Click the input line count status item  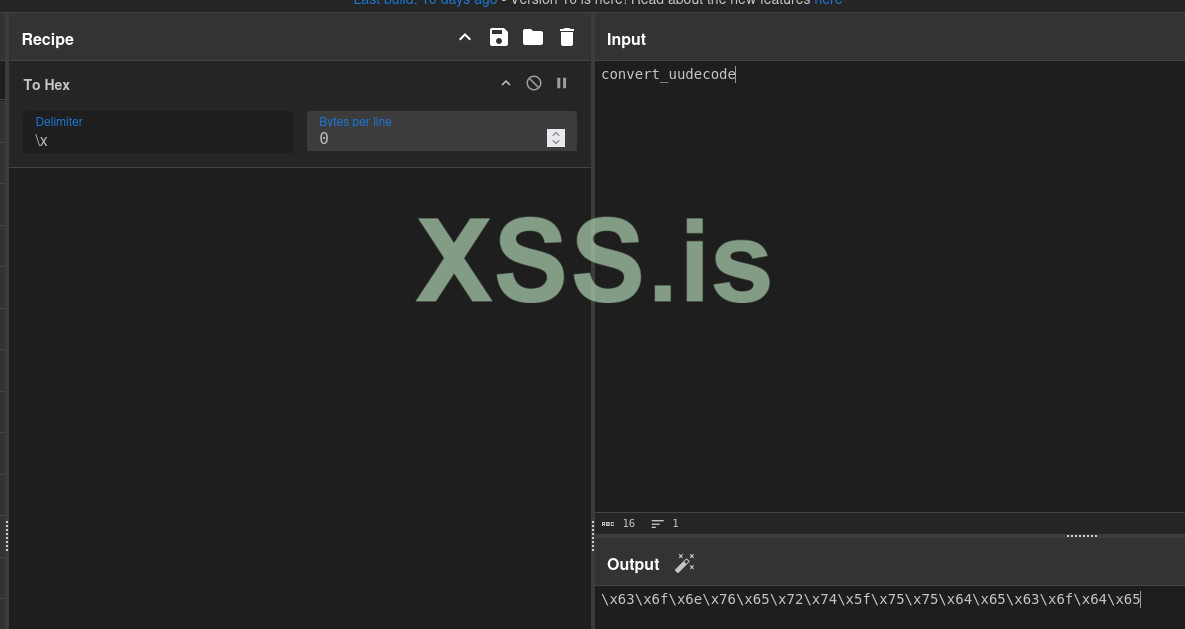665,523
